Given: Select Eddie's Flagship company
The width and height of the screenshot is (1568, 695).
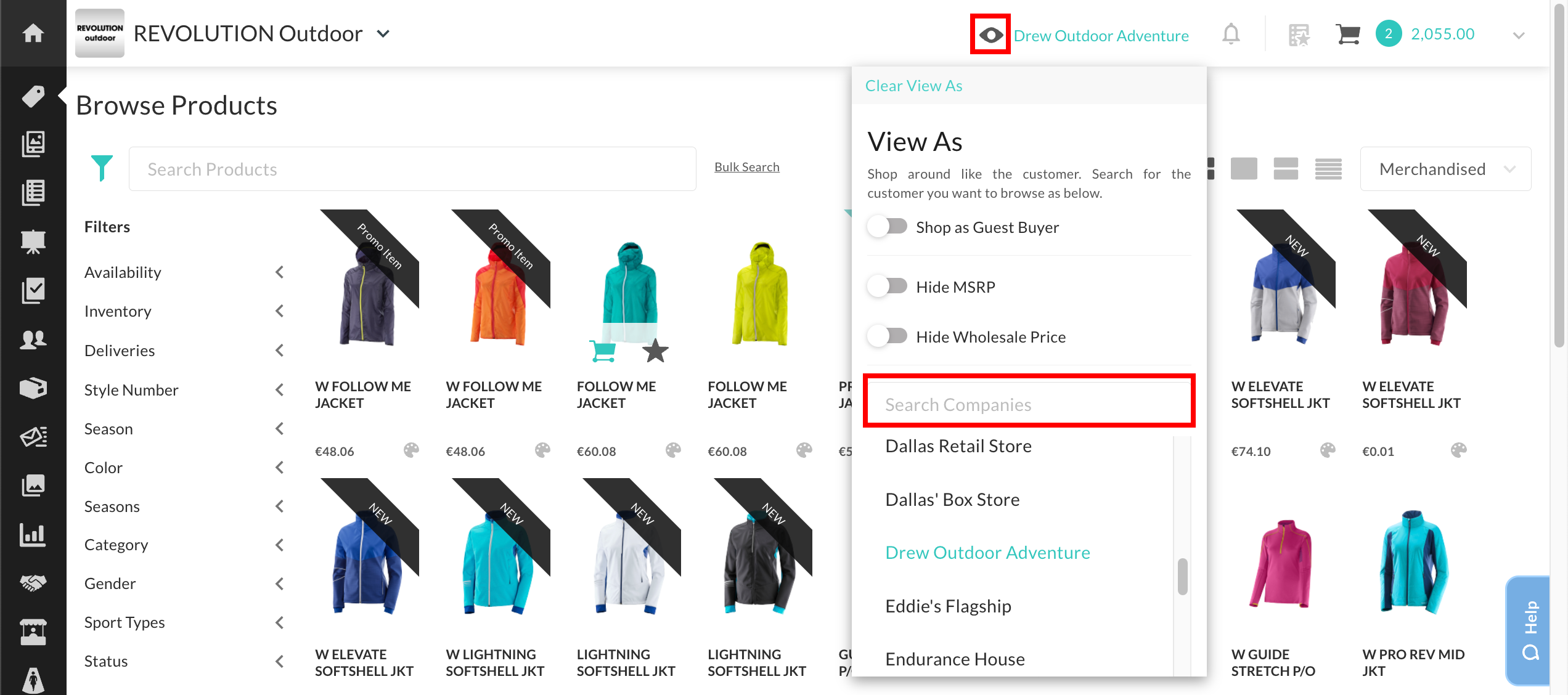Looking at the screenshot, I should tap(948, 606).
